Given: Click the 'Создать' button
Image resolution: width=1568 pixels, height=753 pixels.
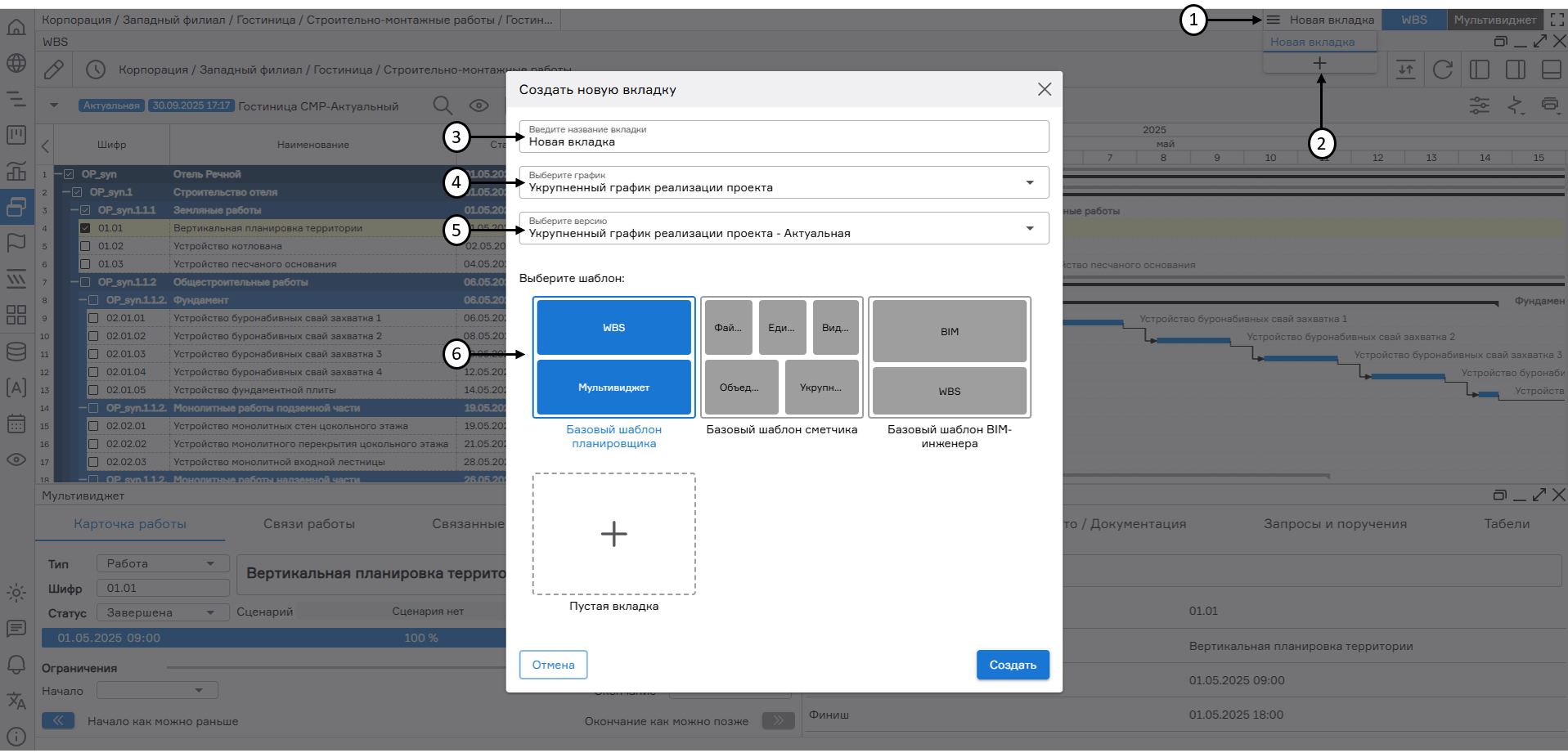Looking at the screenshot, I should tap(1012, 665).
